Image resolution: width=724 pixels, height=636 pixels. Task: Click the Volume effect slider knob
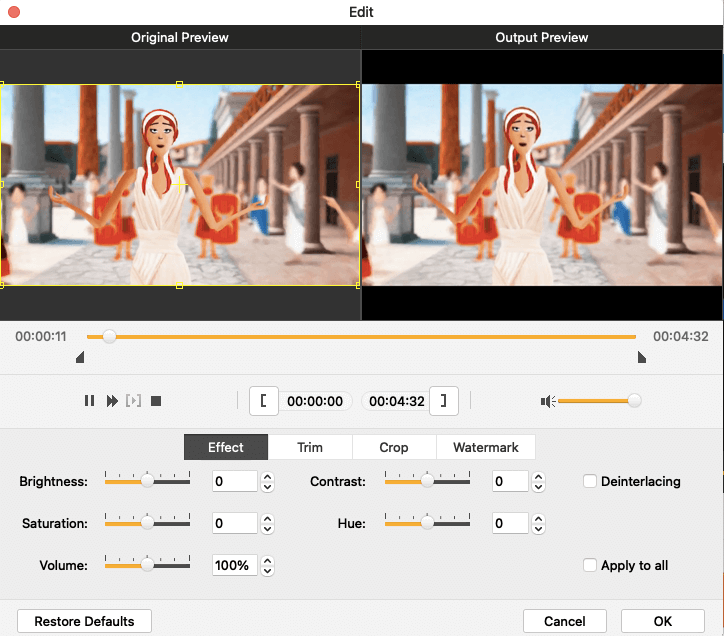(x=147, y=564)
